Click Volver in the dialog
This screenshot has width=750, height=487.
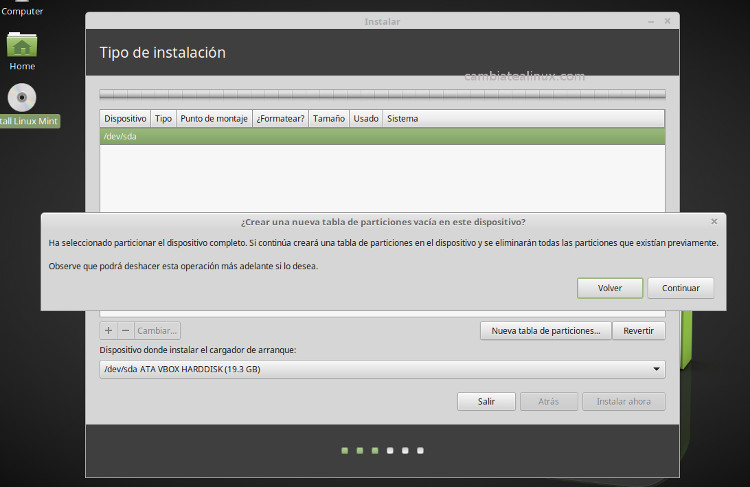610,288
